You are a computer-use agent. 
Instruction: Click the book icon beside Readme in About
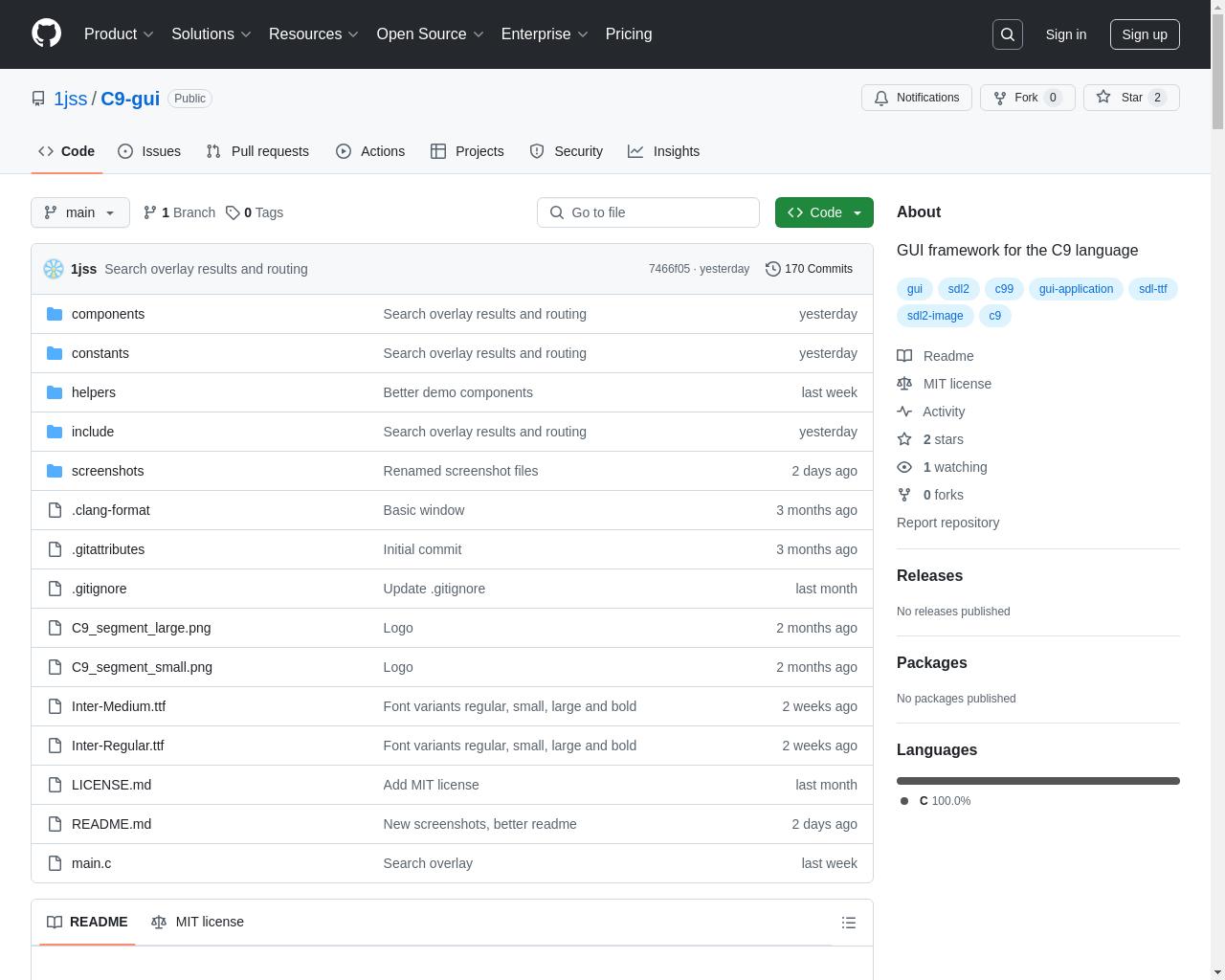click(x=904, y=356)
